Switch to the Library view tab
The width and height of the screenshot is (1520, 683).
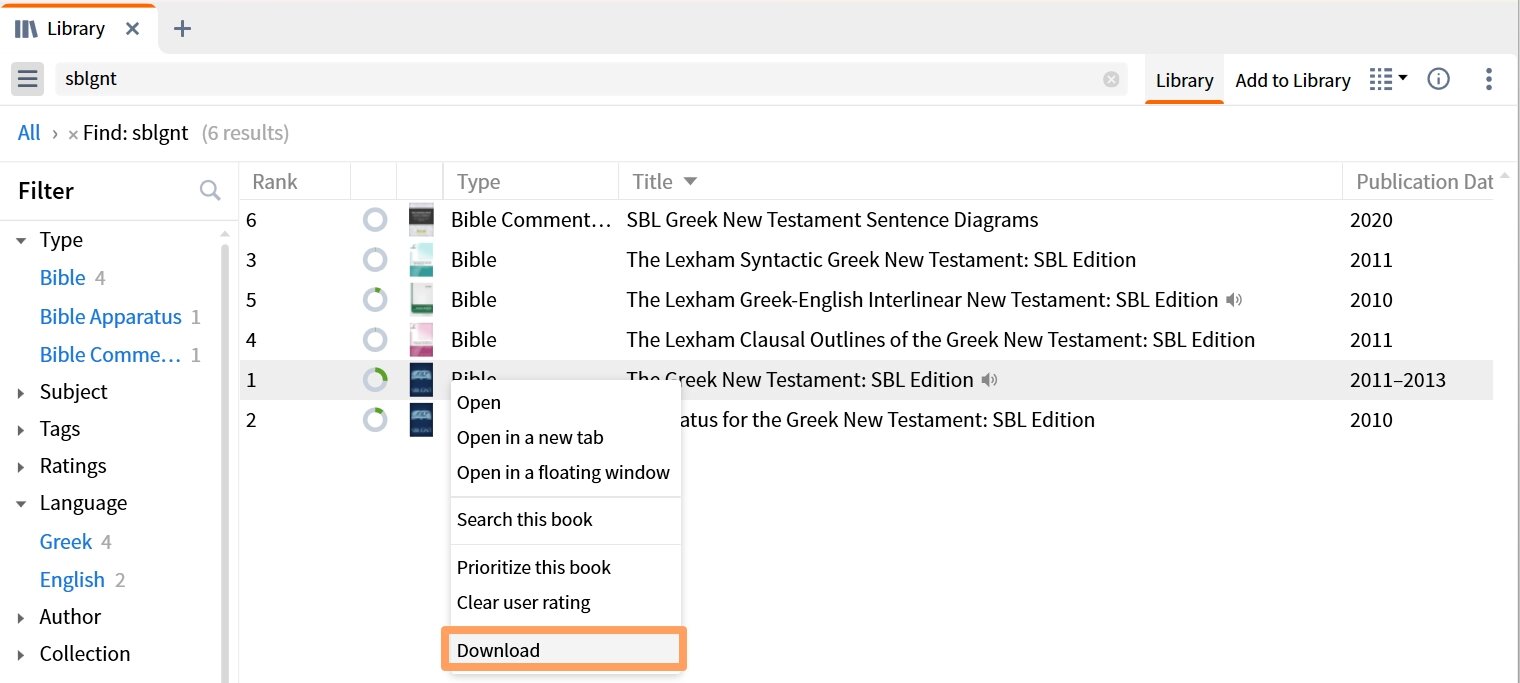pyautogui.click(x=1184, y=81)
